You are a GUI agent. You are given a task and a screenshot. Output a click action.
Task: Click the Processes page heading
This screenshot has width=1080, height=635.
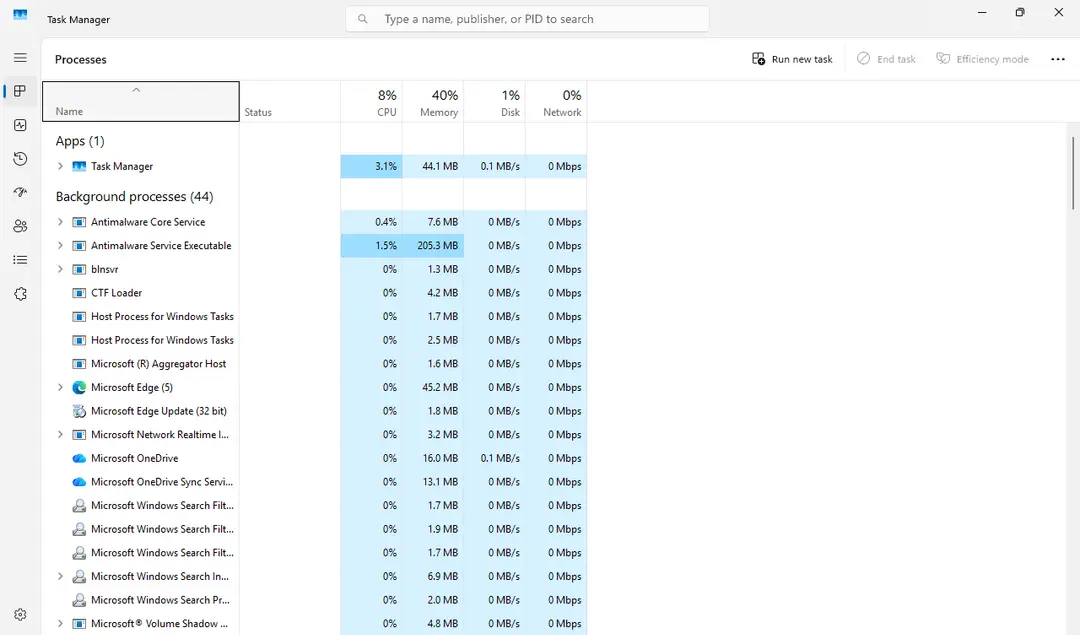(x=81, y=60)
